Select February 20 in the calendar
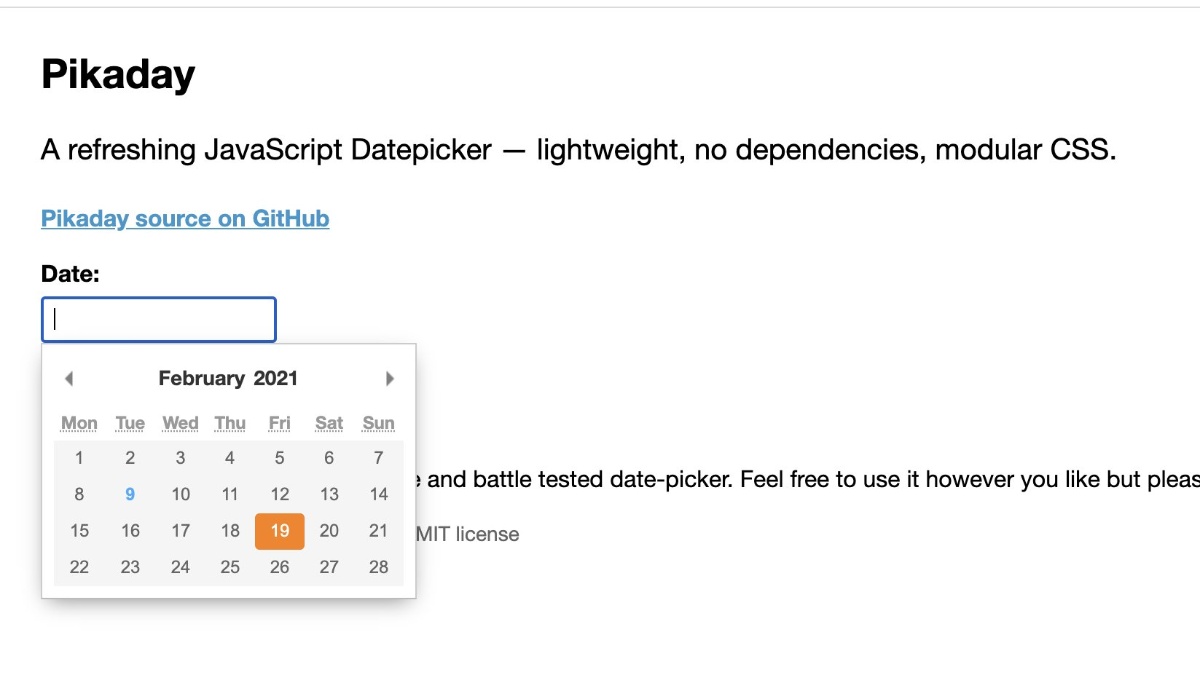1200x675 pixels. click(329, 531)
